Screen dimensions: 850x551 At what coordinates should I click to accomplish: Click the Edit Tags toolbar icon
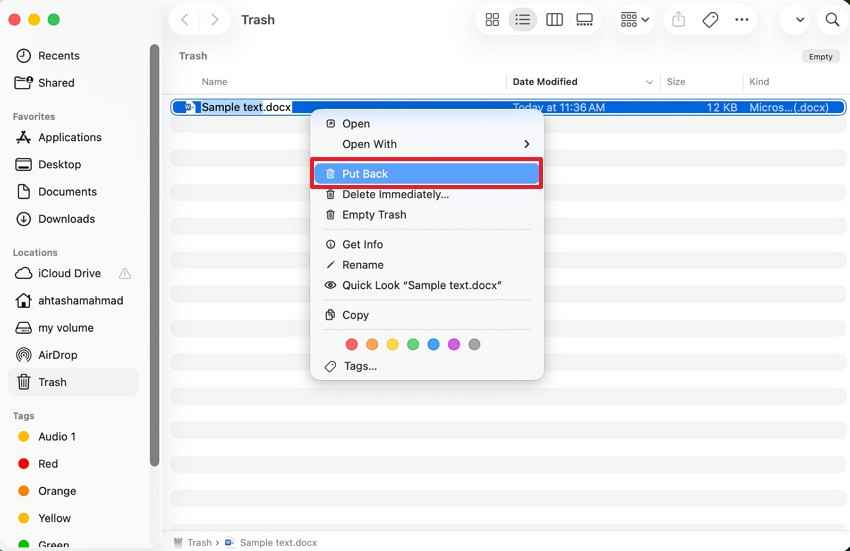click(x=710, y=20)
